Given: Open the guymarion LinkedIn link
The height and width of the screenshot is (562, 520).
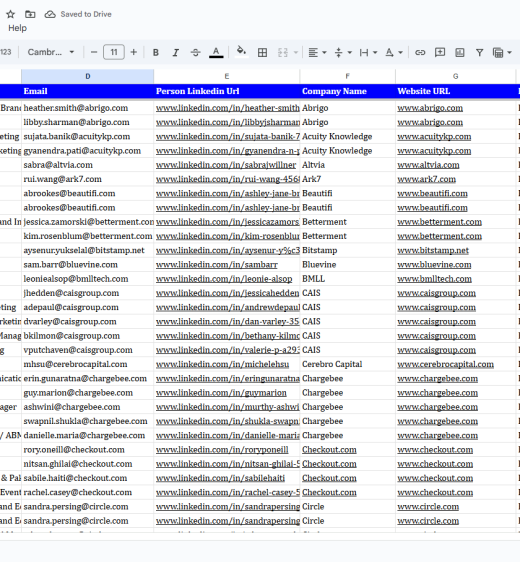Looking at the screenshot, I should click(x=221, y=392).
